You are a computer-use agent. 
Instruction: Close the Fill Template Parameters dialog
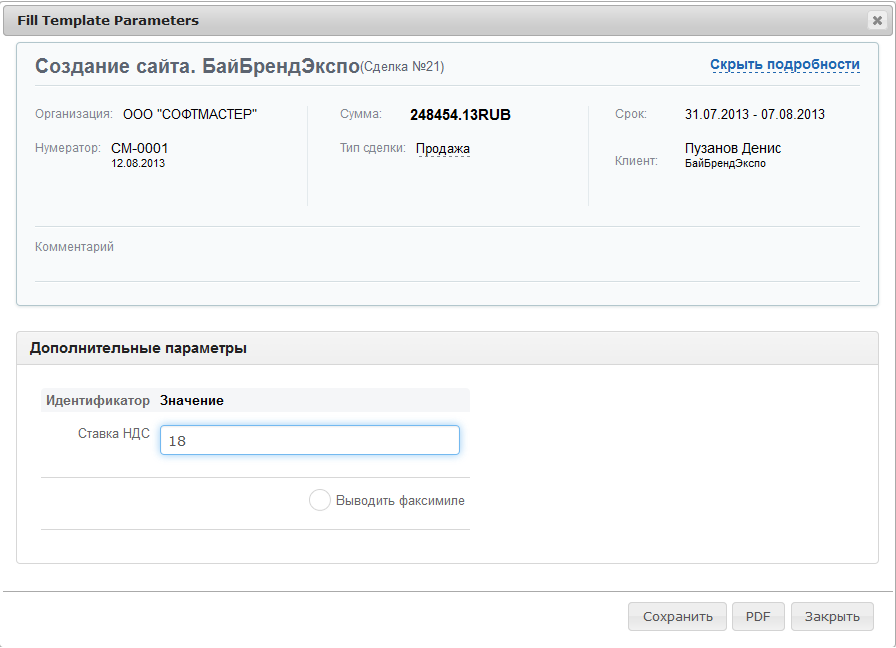[877, 20]
